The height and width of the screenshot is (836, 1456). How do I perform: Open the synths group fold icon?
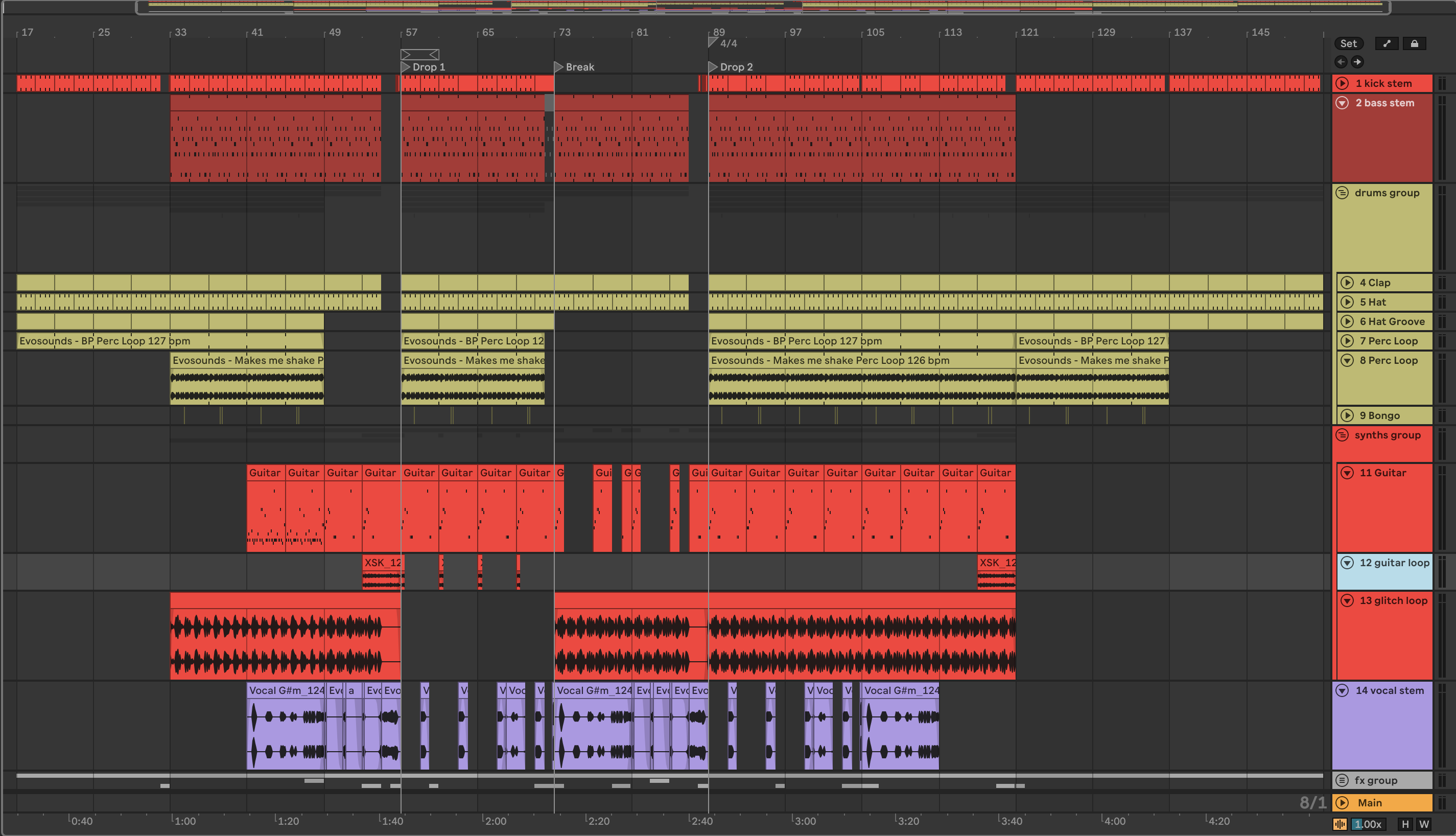click(1342, 435)
